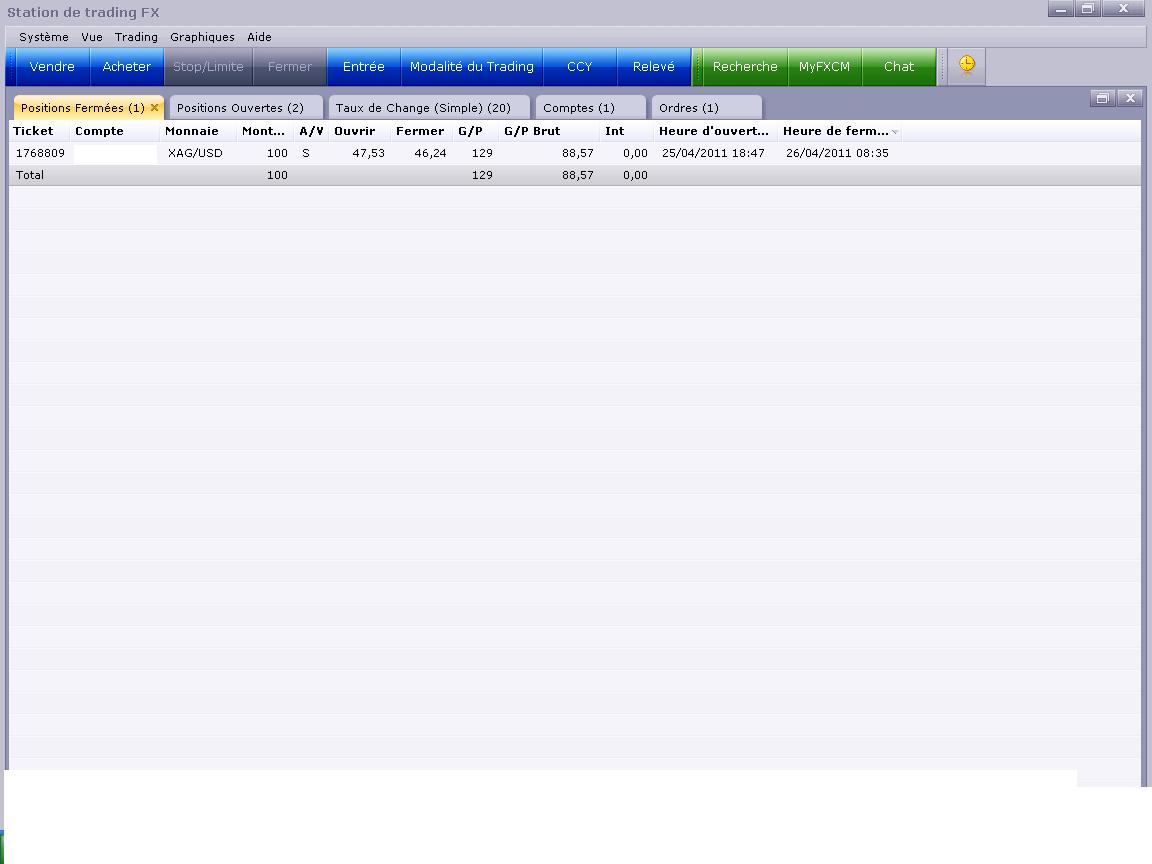Open the Entrée order button
1152x864 pixels.
[363, 67]
